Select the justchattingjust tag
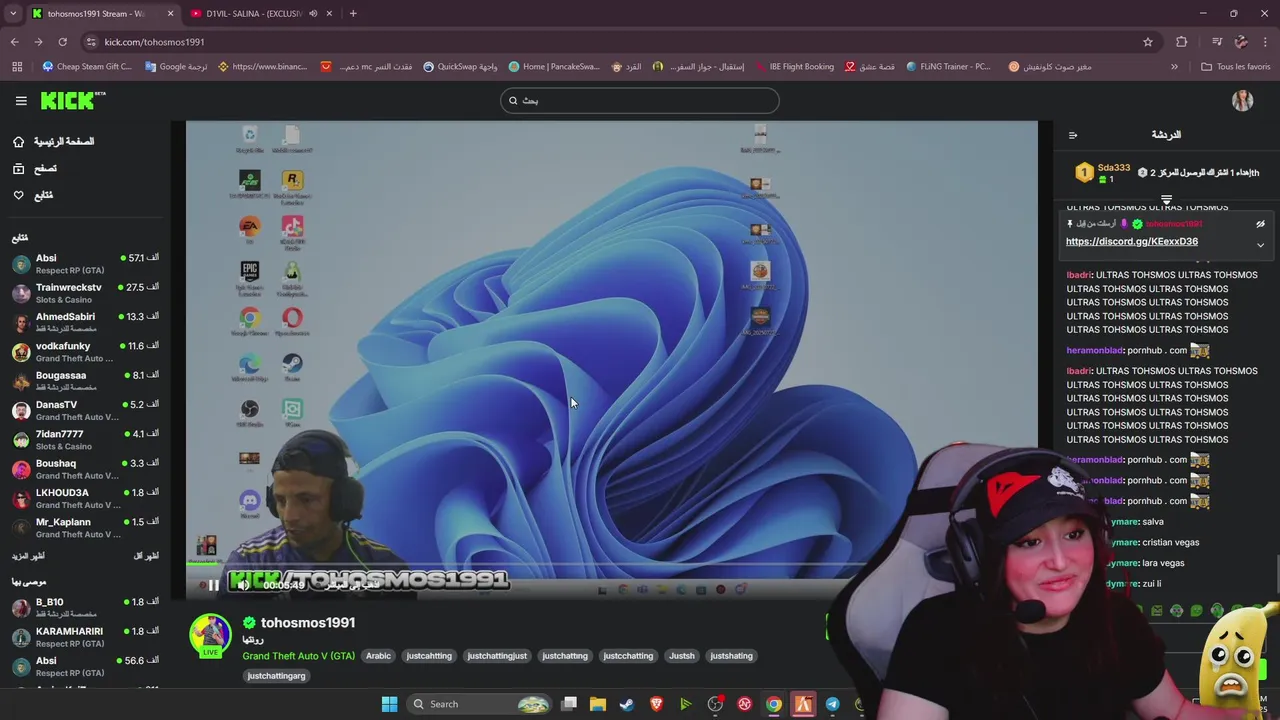The height and width of the screenshot is (720, 1280). [497, 656]
